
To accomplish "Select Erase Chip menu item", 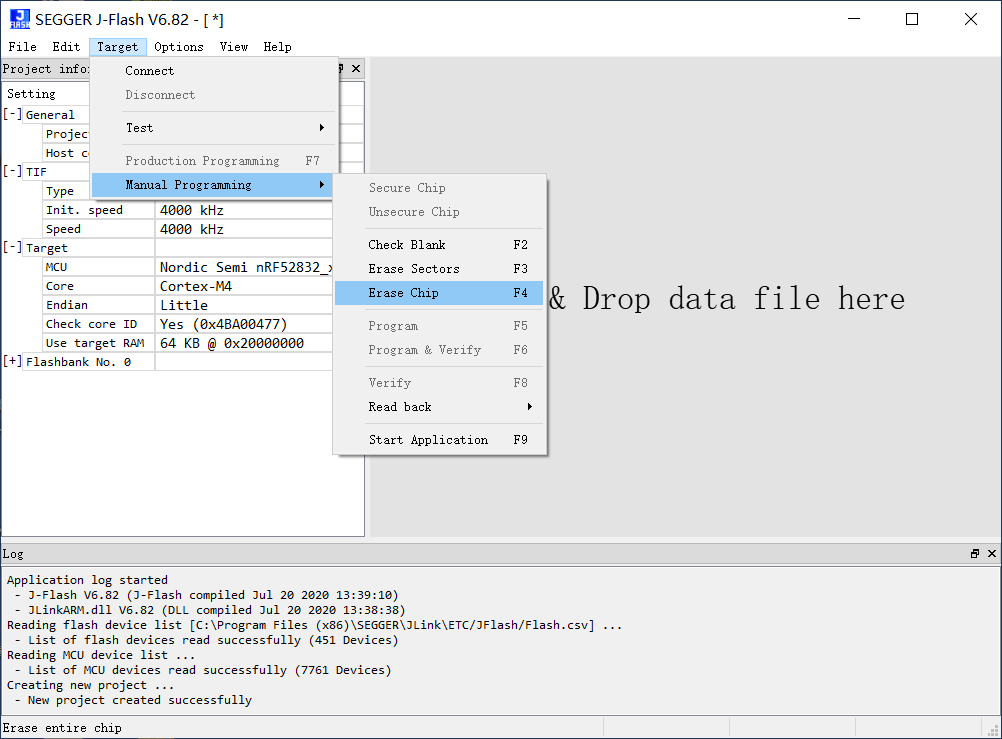I will (x=439, y=293).
